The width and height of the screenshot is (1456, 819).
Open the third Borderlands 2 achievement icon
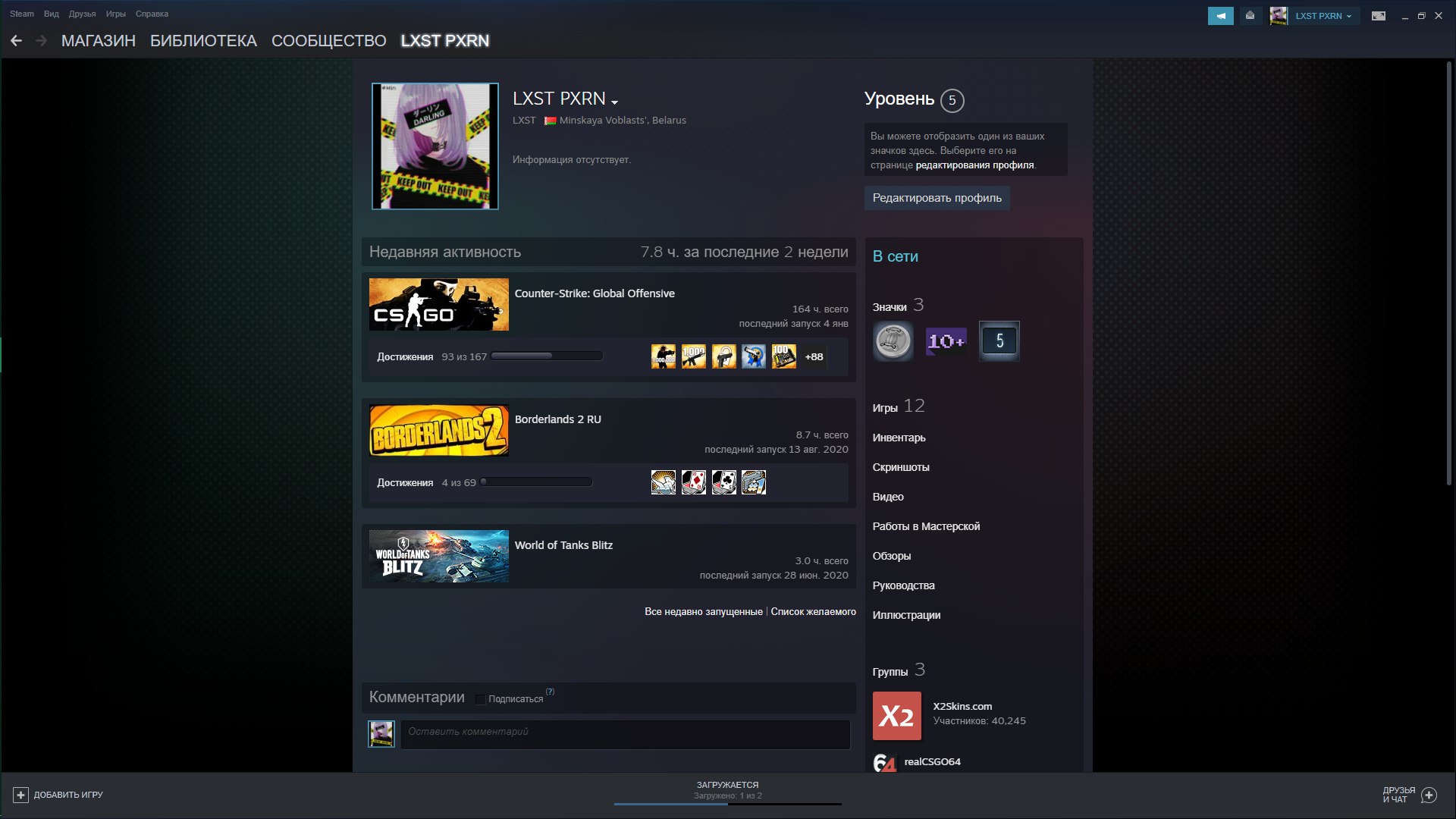coord(724,482)
